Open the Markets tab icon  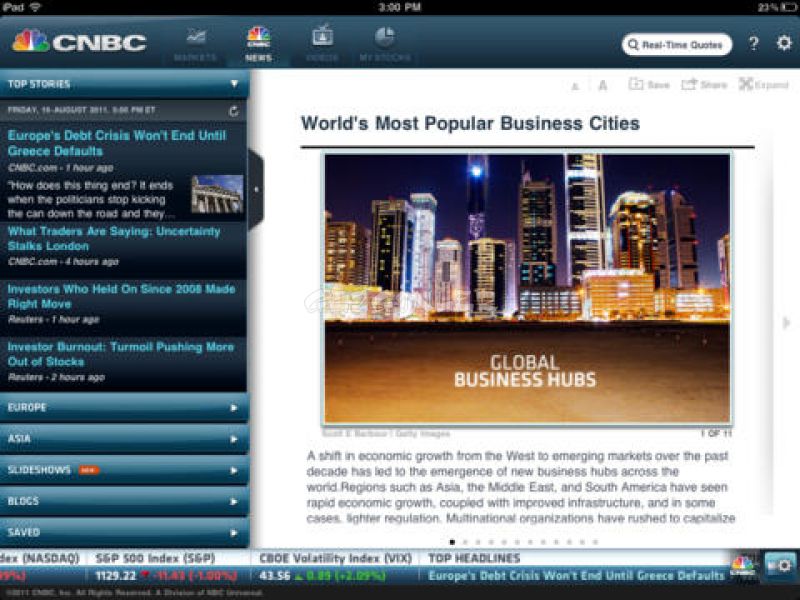coord(196,37)
